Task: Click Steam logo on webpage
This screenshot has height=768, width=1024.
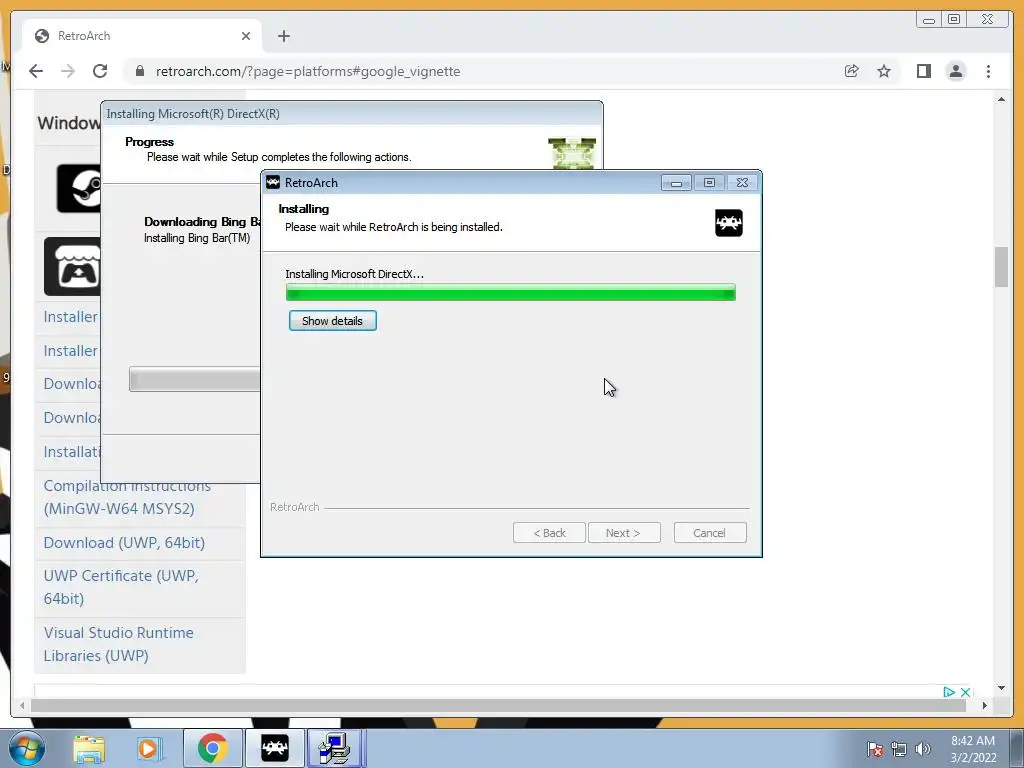Action: tap(79, 189)
